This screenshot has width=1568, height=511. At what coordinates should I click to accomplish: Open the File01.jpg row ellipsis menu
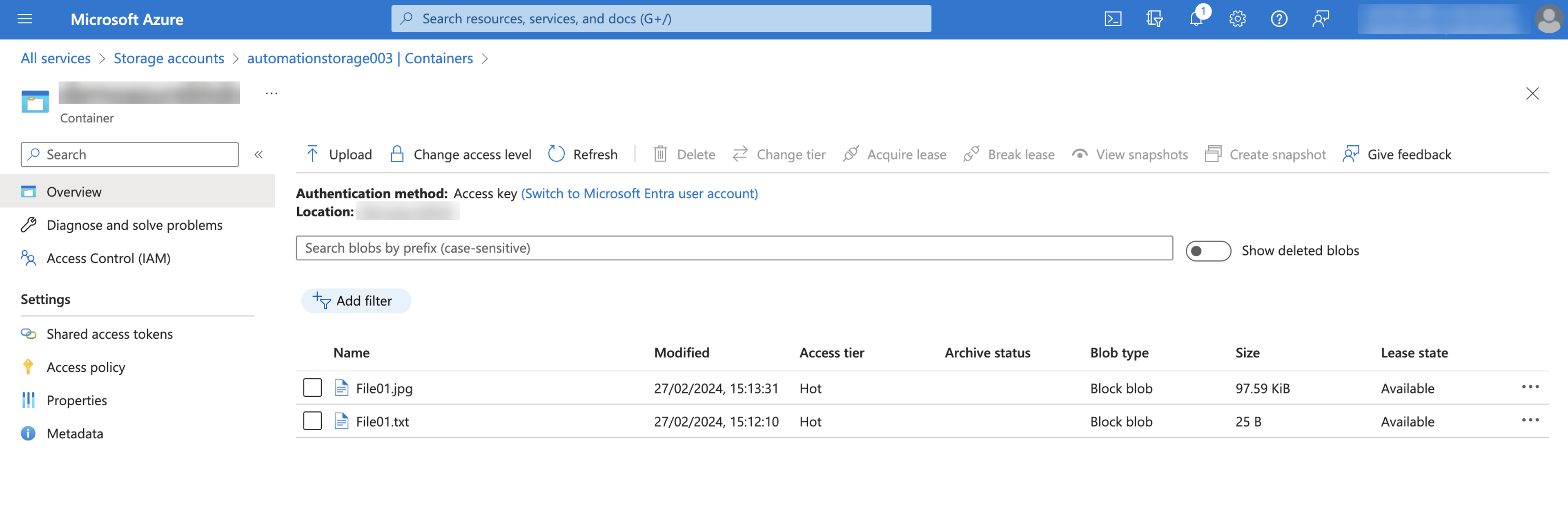tap(1530, 387)
